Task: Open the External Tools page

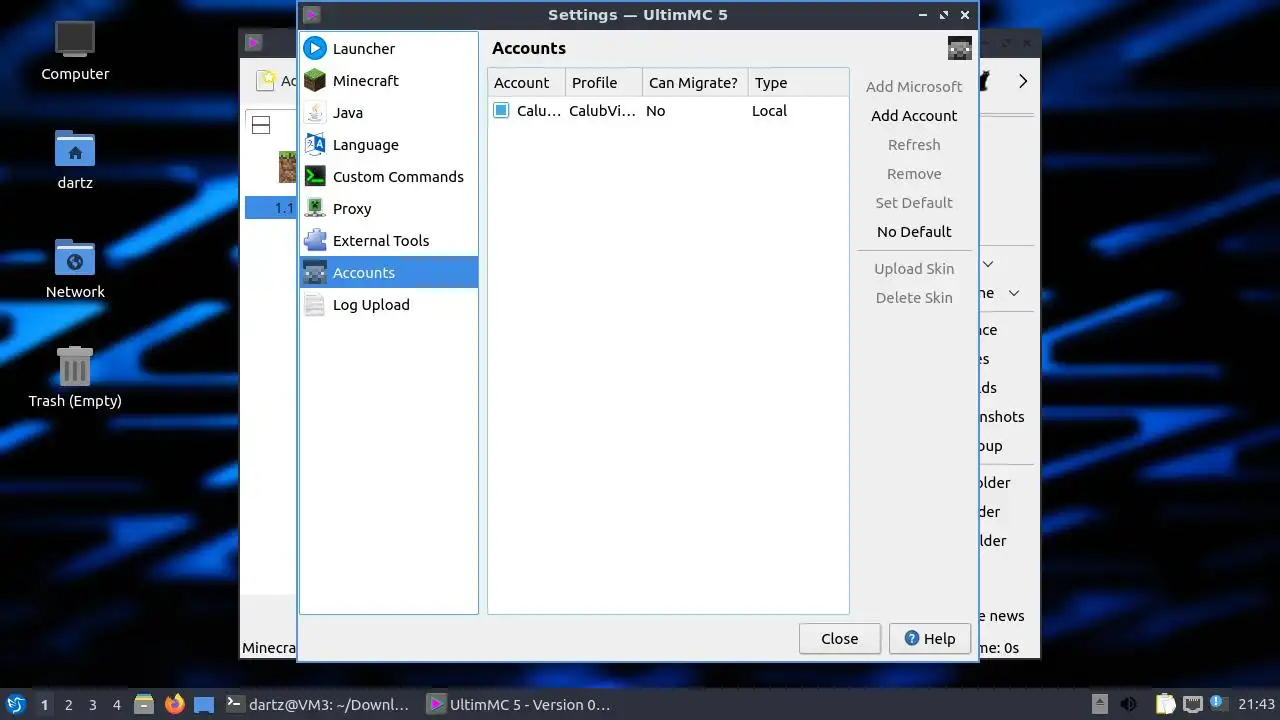Action: click(x=389, y=240)
